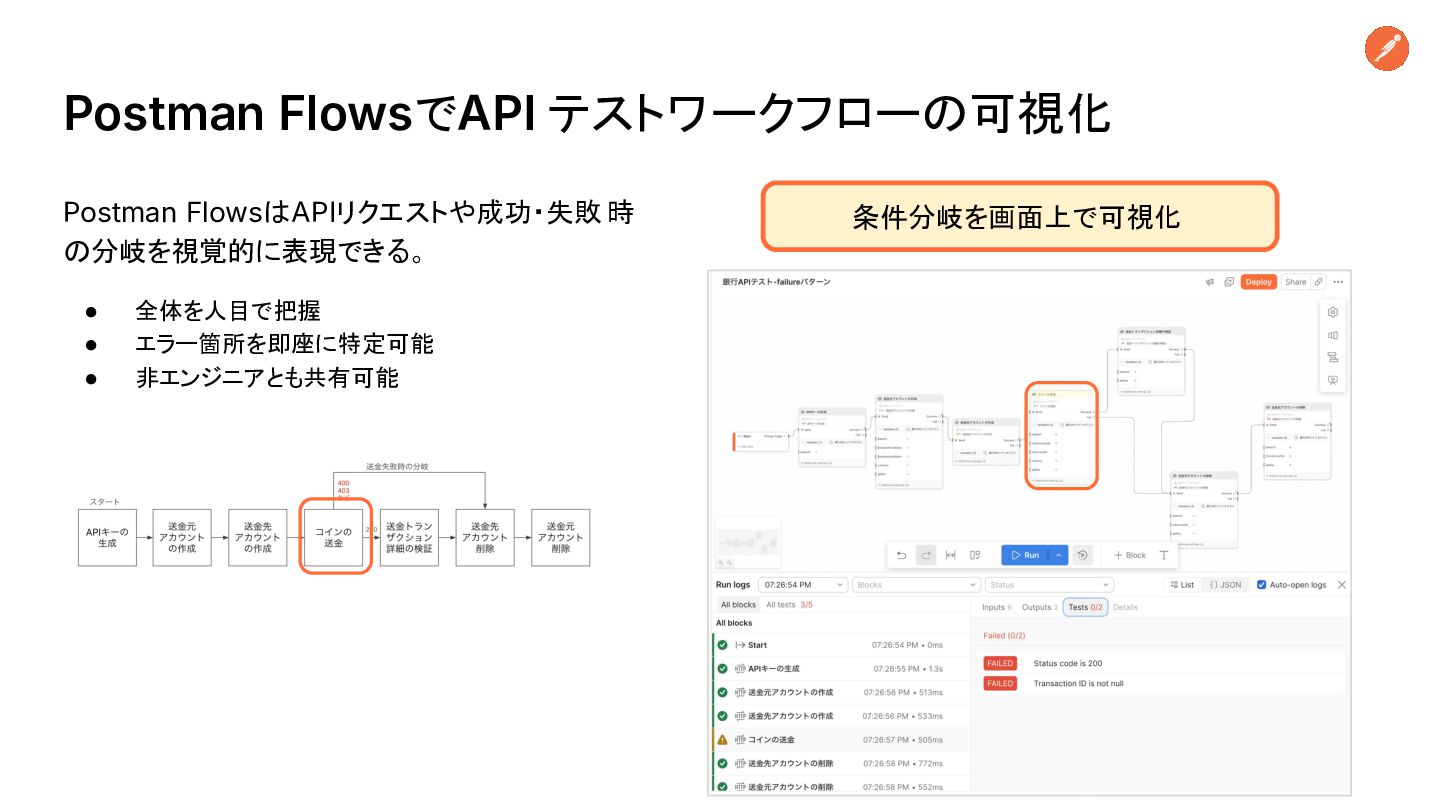The height and width of the screenshot is (810, 1440).
Task: Select the 送金元アカウントの作成 log row
Action: click(841, 692)
